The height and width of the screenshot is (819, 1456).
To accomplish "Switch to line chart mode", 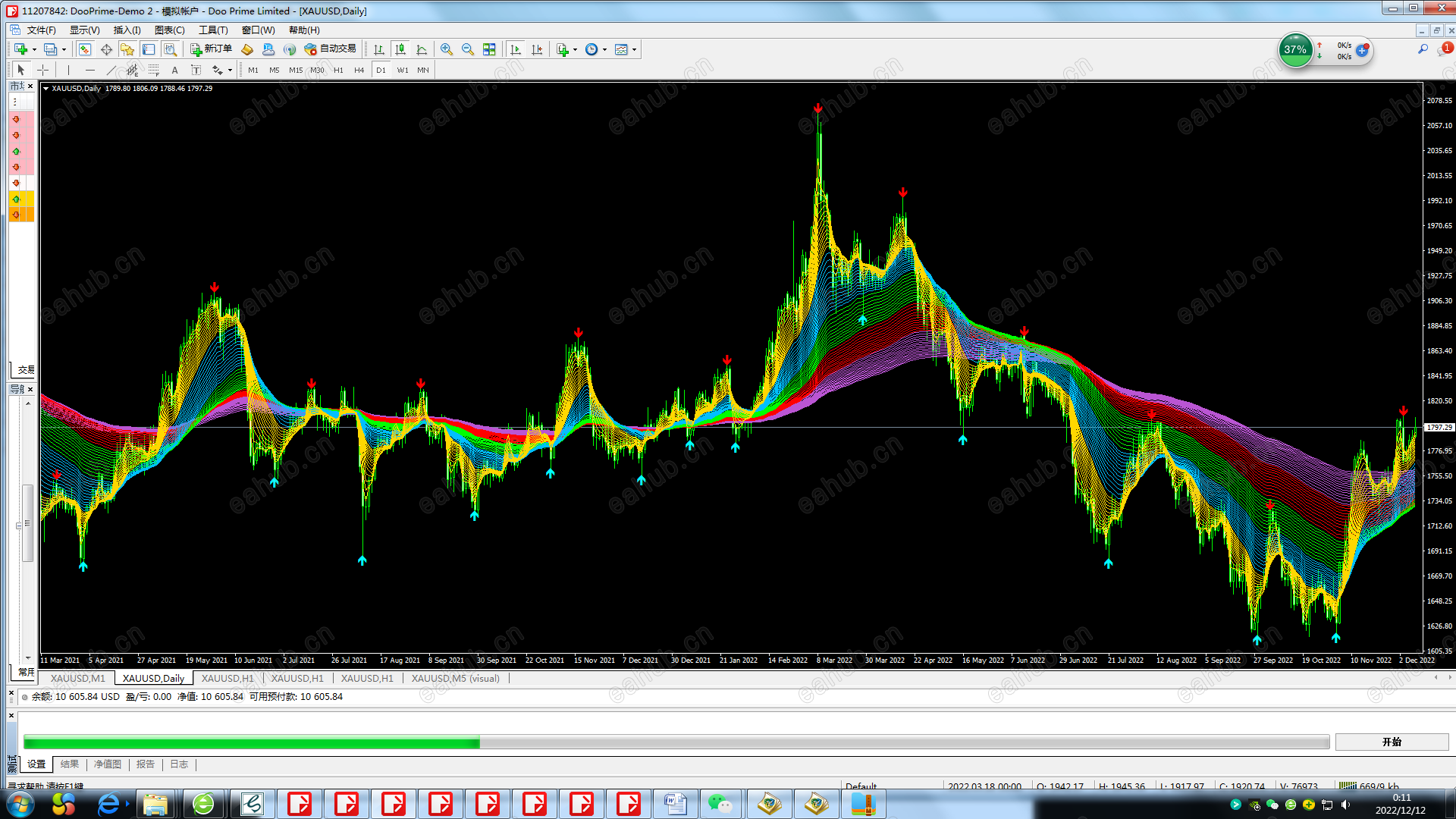I will click(422, 49).
